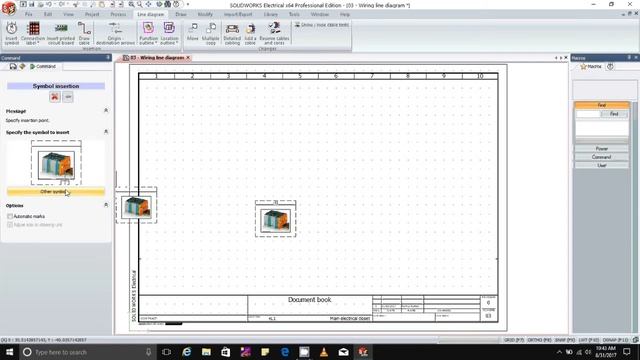
Task: Click the Find button in Macros panel
Action: (614, 114)
